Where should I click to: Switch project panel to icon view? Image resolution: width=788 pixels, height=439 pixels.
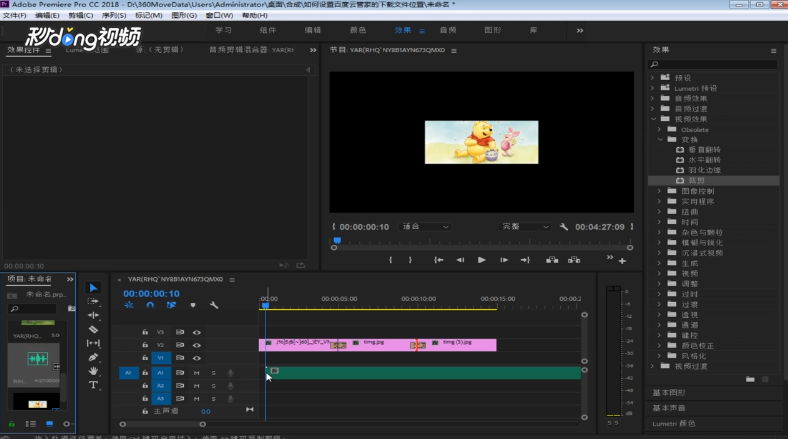(49, 424)
